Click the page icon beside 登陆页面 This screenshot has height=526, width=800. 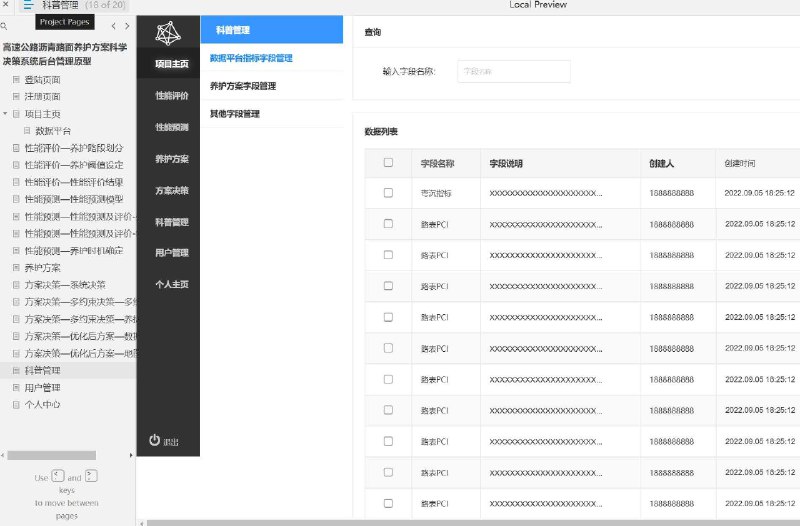coord(16,80)
